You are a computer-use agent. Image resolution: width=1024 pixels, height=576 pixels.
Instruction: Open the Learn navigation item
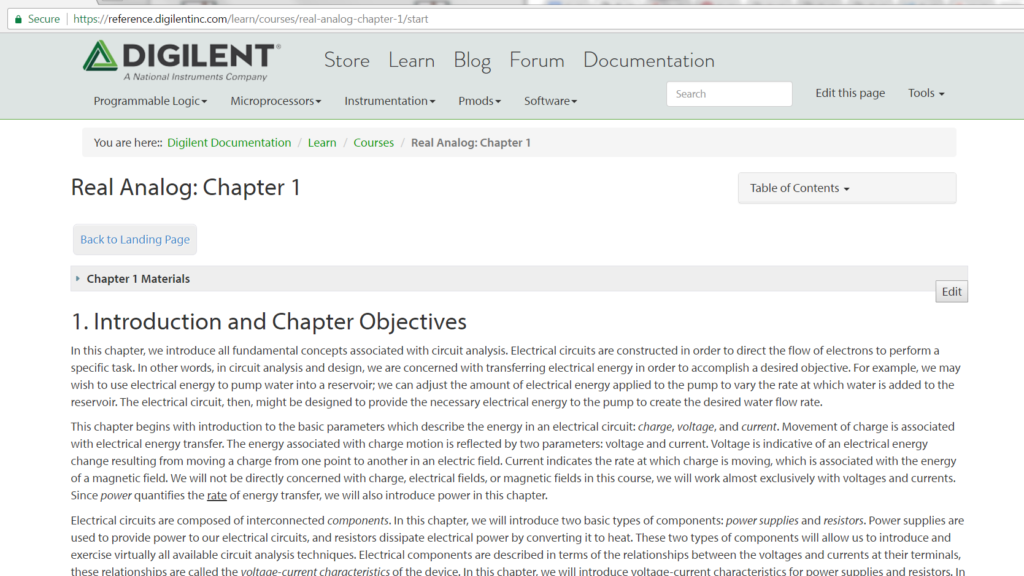point(411,60)
